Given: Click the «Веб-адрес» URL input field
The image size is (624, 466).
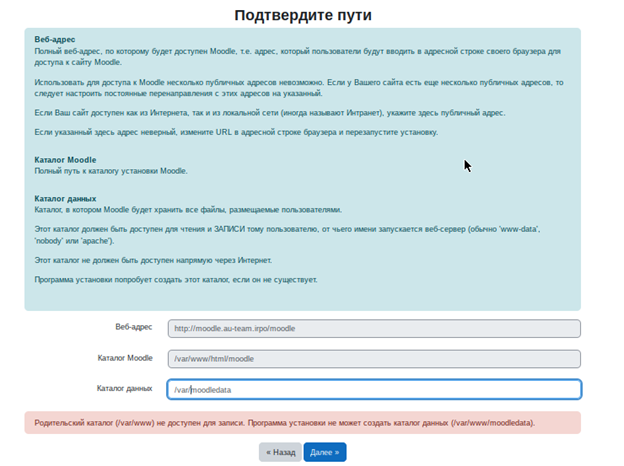Looking at the screenshot, I should coord(373,328).
